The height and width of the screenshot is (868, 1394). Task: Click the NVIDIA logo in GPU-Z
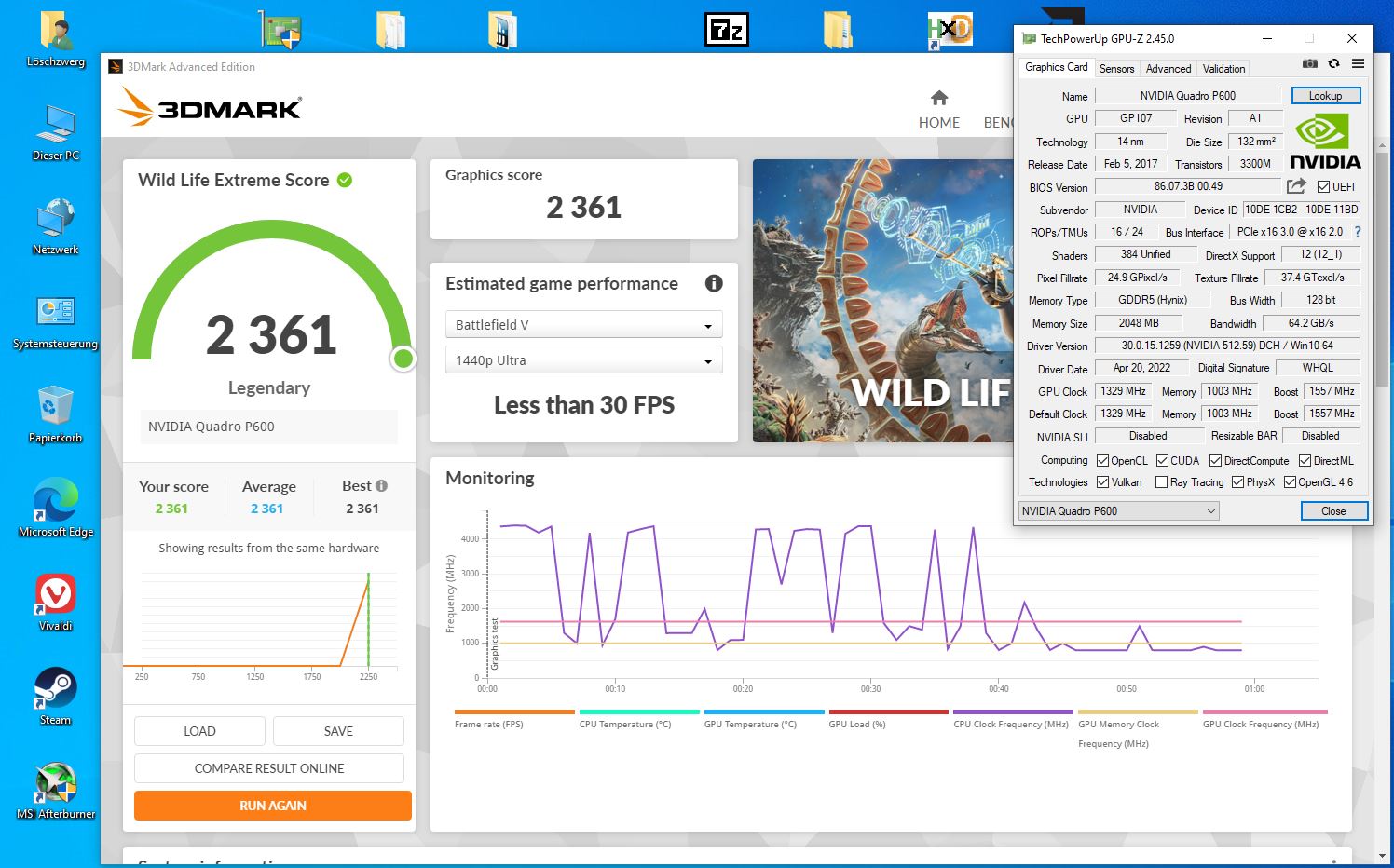pyautogui.click(x=1325, y=142)
